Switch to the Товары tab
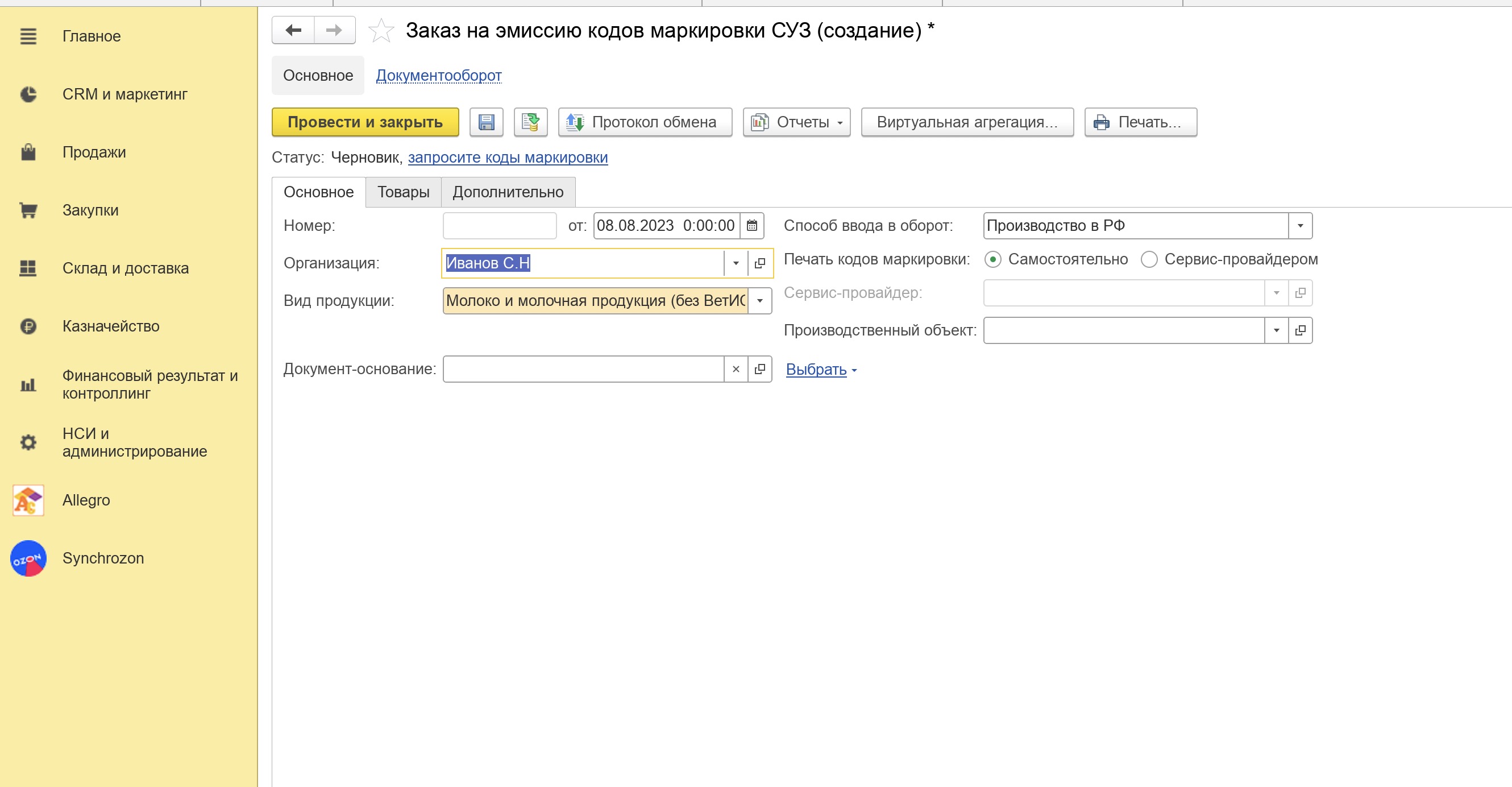The width and height of the screenshot is (1512, 787). pos(403,192)
